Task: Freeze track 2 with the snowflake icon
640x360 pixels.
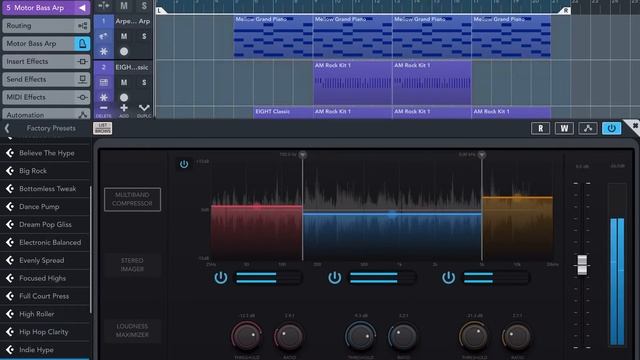Action: pyautogui.click(x=104, y=98)
